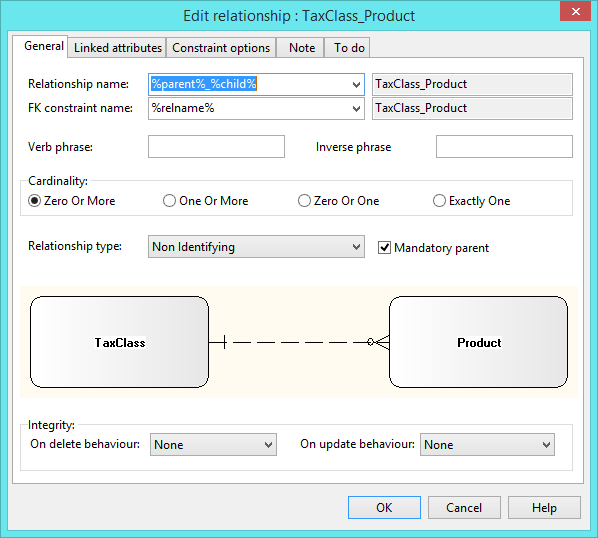Click the crow's foot symbol near Product
Screen dimensions: 598x538
pos(379,342)
